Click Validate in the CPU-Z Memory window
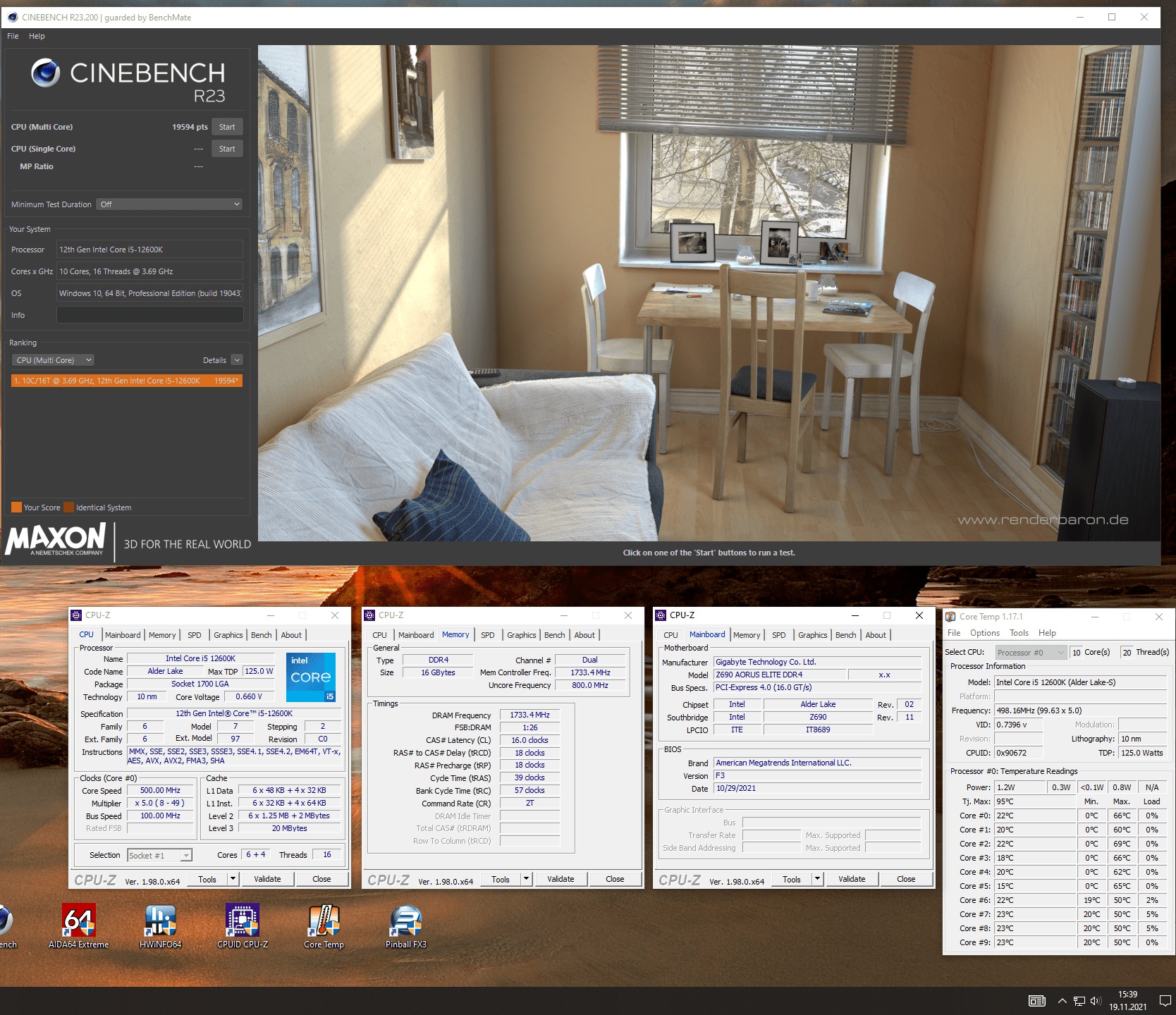The image size is (1176, 1015). pyautogui.click(x=561, y=879)
